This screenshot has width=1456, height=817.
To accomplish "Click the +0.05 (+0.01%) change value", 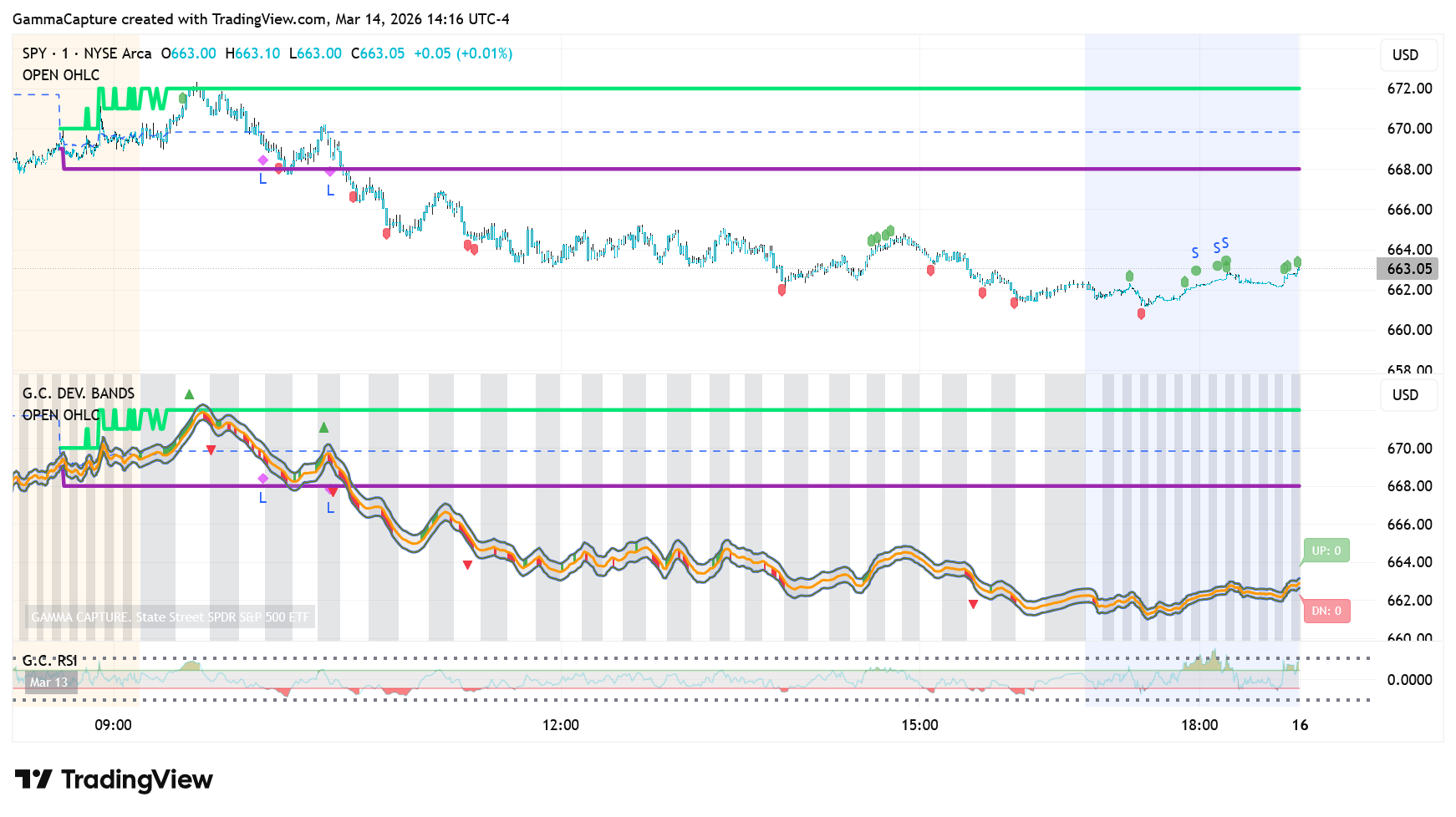I will [463, 53].
